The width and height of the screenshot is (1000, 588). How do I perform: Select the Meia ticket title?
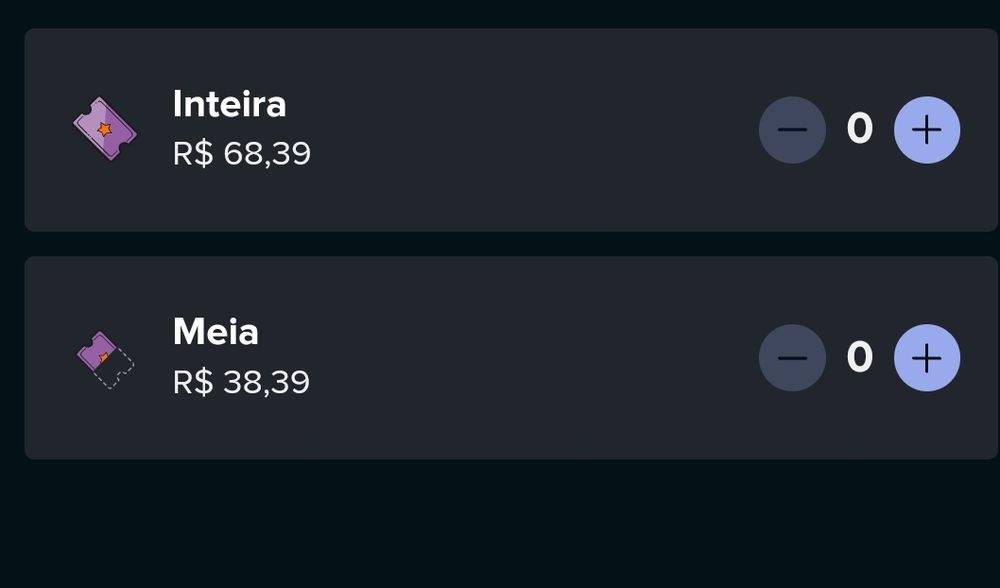[x=215, y=332]
